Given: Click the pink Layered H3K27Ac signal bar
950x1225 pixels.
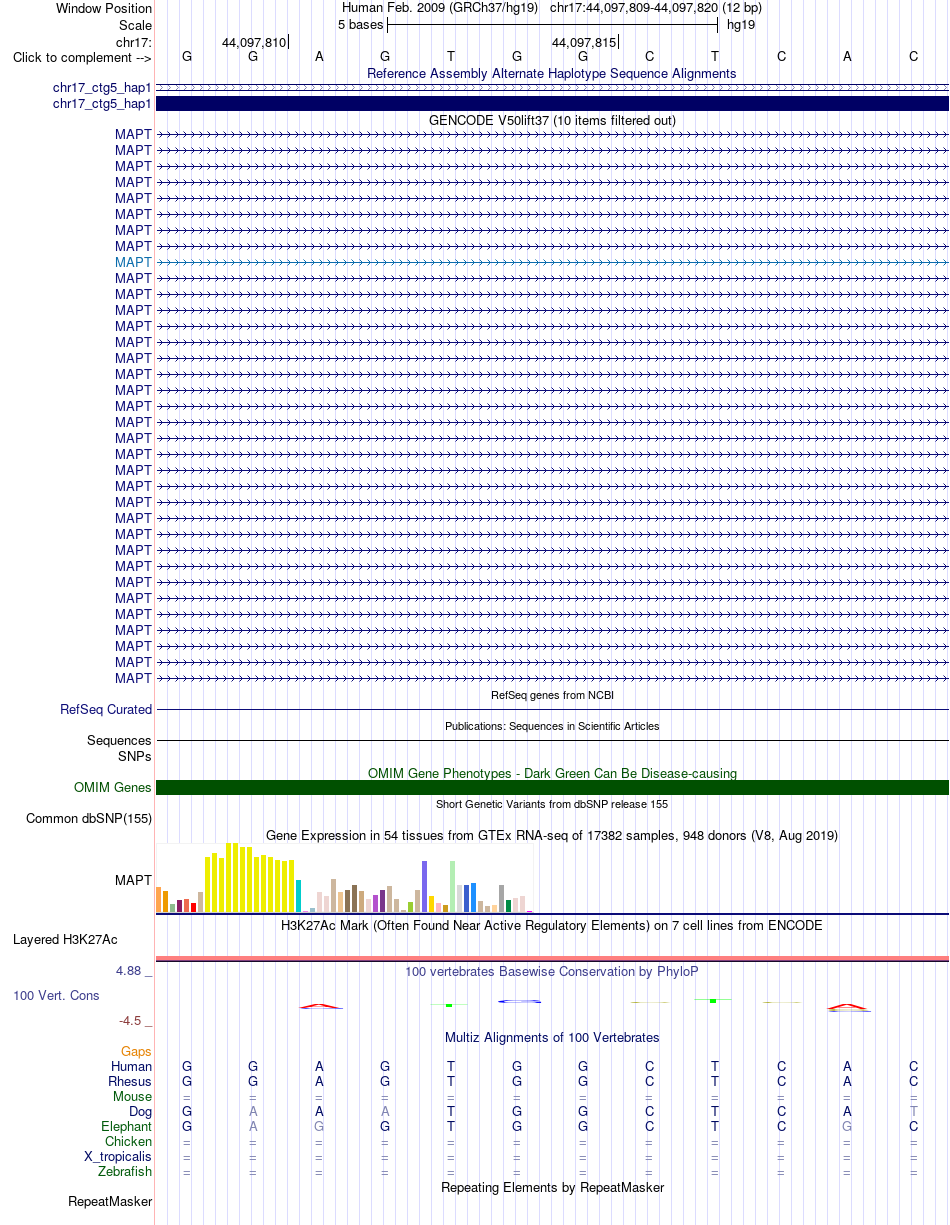Looking at the screenshot, I should [x=552, y=958].
